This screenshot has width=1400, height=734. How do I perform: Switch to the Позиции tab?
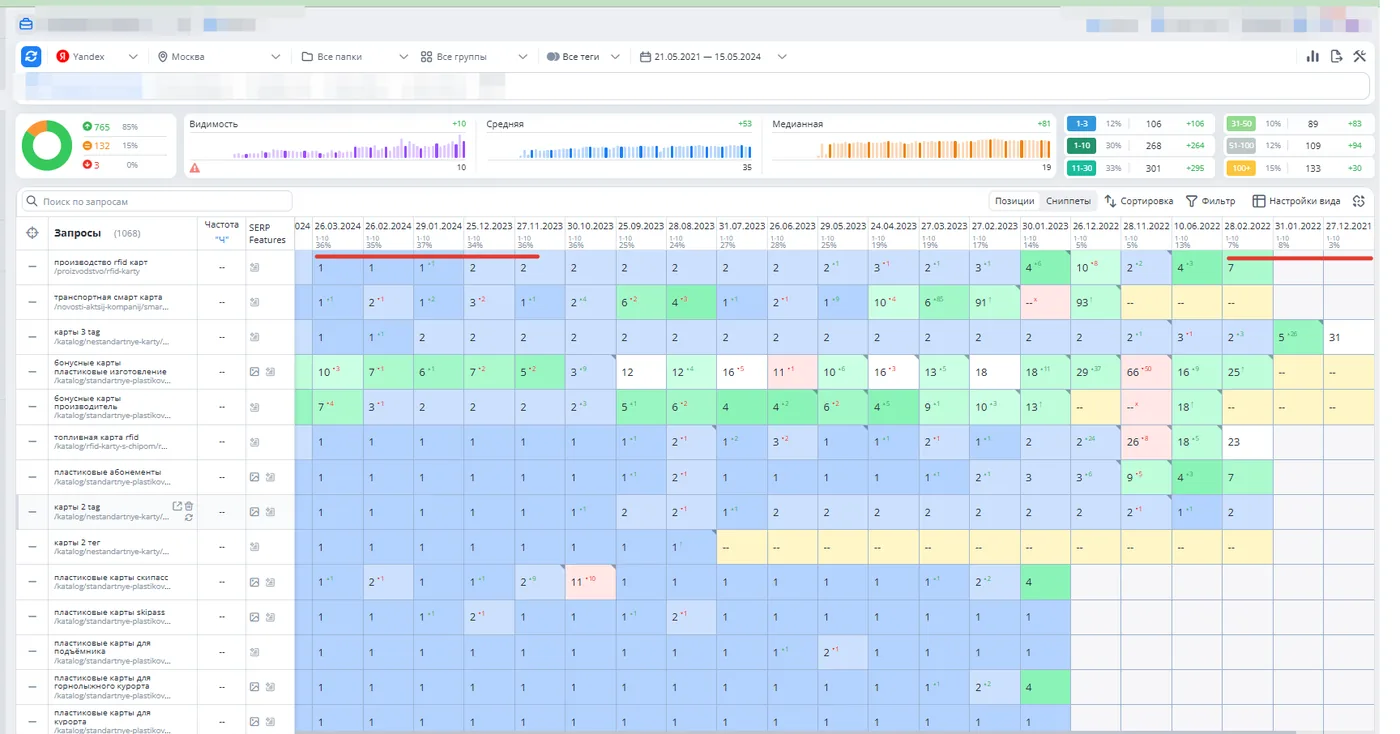[x=1014, y=201]
